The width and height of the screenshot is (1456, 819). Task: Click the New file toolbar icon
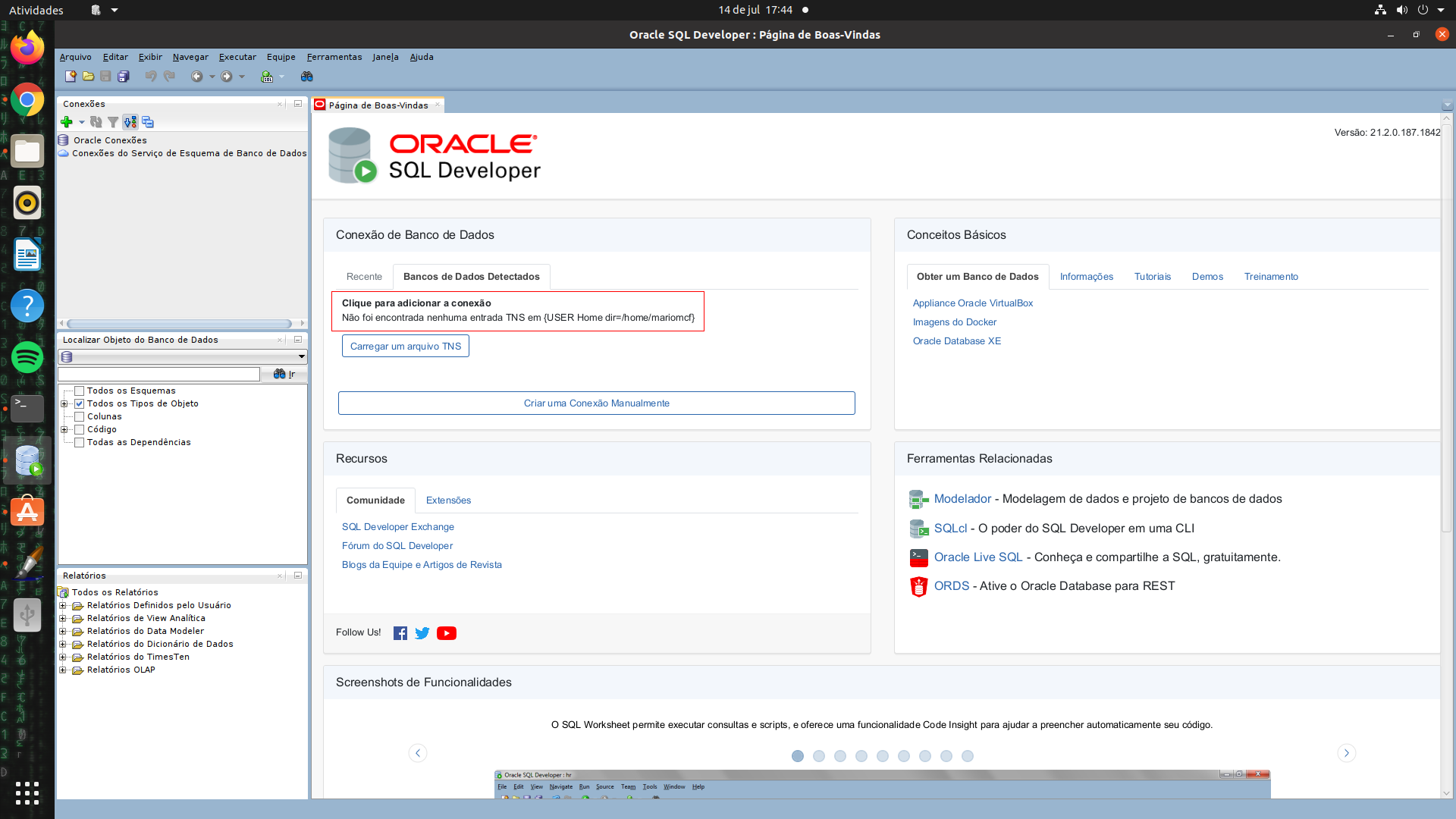click(x=71, y=77)
